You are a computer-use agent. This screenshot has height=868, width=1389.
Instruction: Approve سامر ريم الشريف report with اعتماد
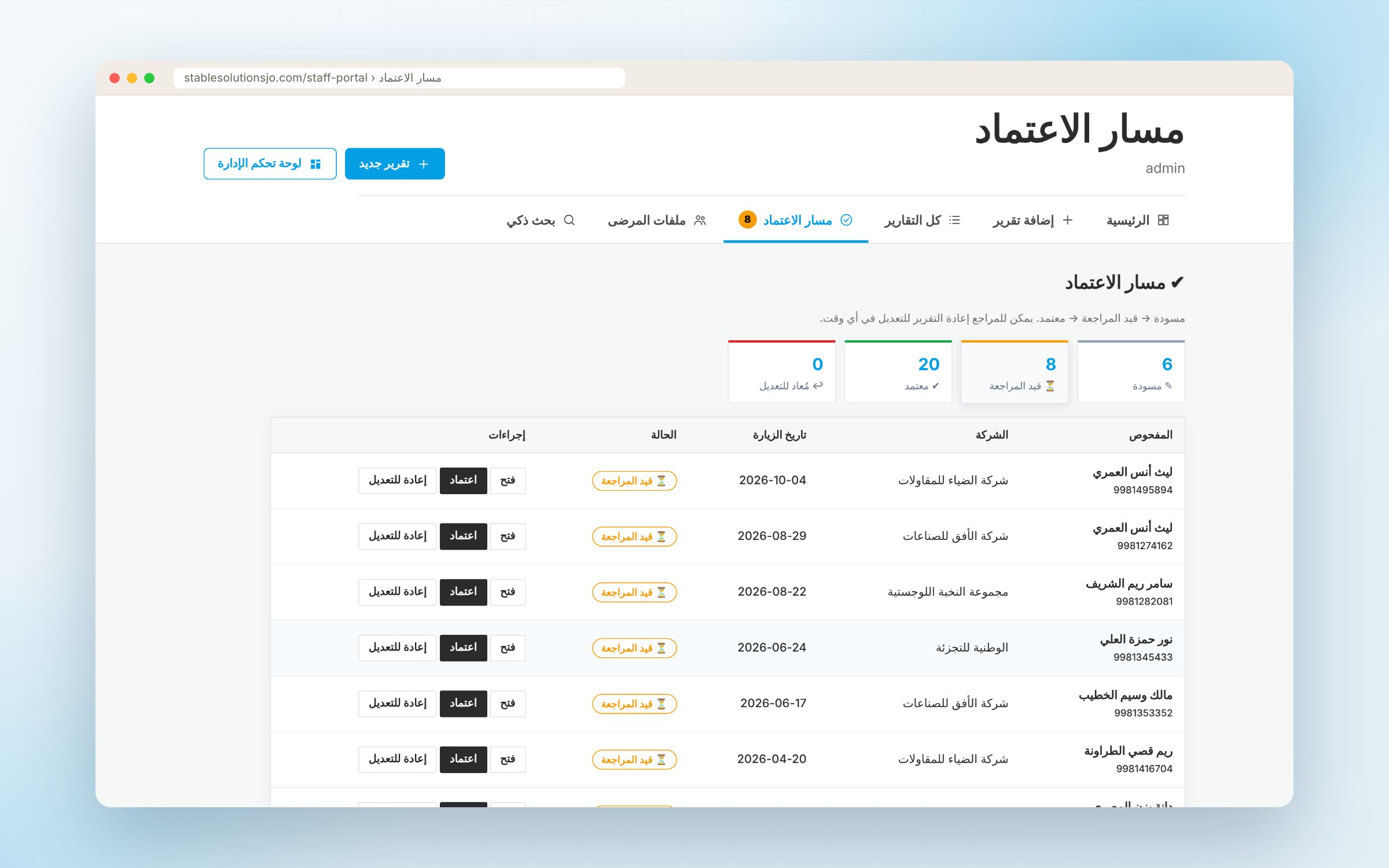[464, 593]
